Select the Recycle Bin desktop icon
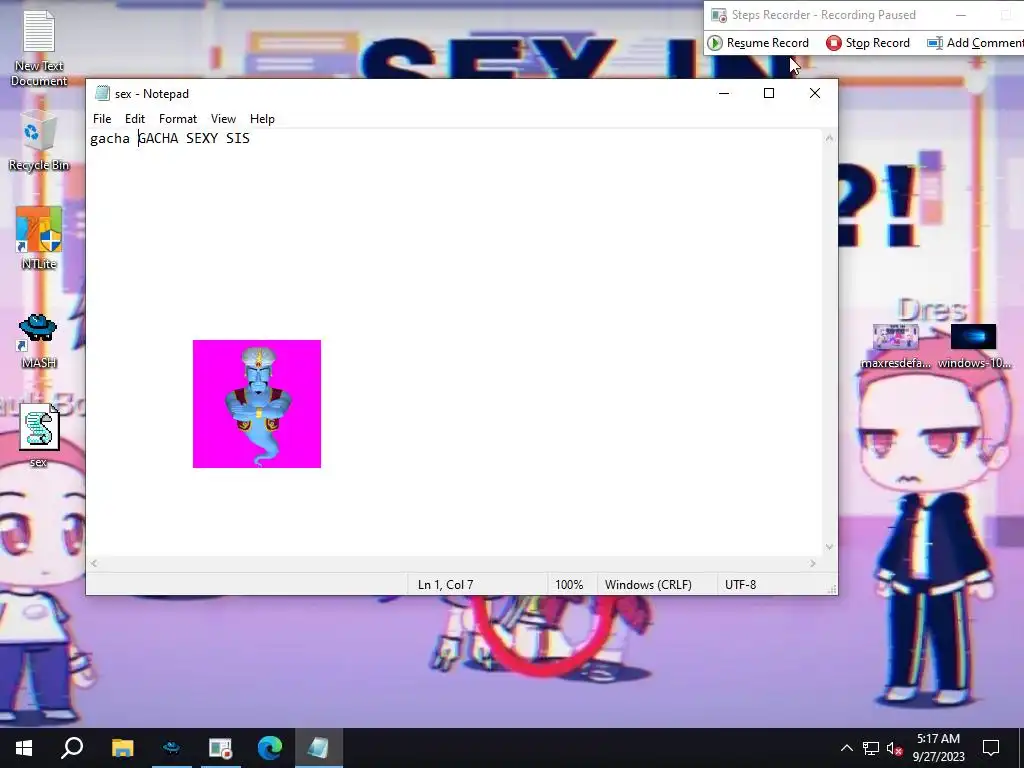The image size is (1024, 768). [x=39, y=141]
